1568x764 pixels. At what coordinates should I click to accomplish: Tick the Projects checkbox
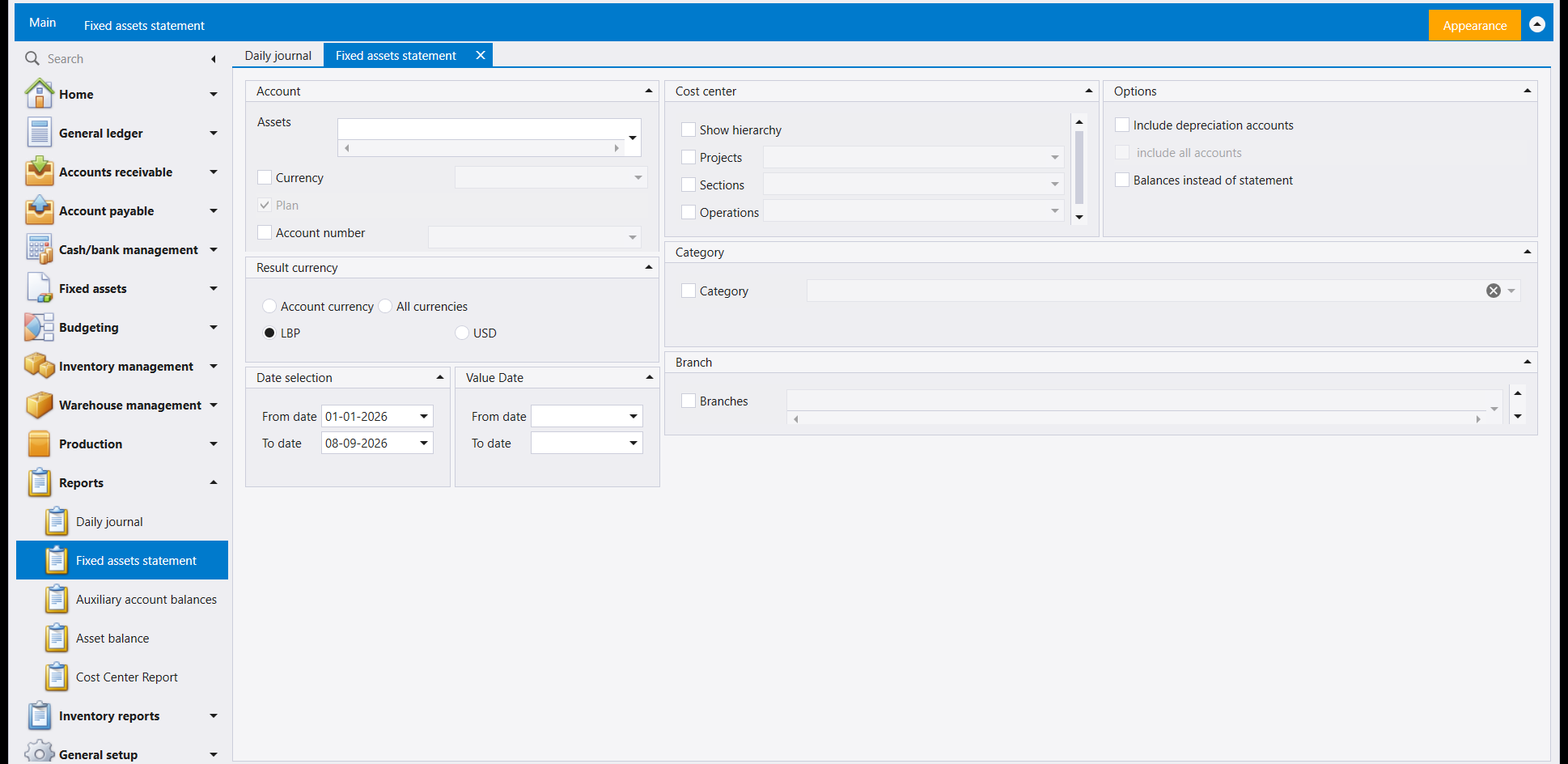689,157
